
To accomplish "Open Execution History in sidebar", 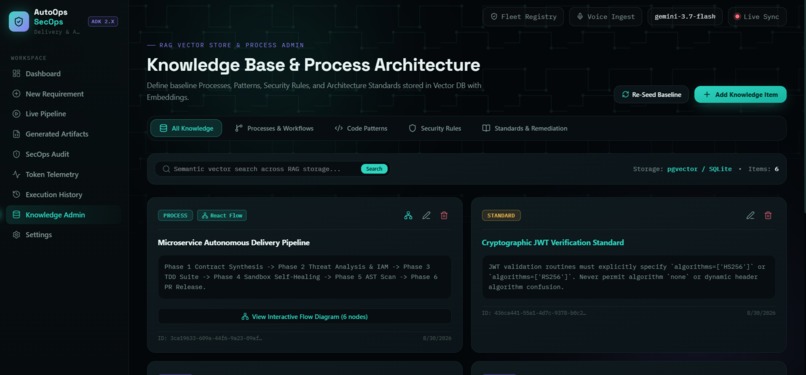I will click(63, 195).
